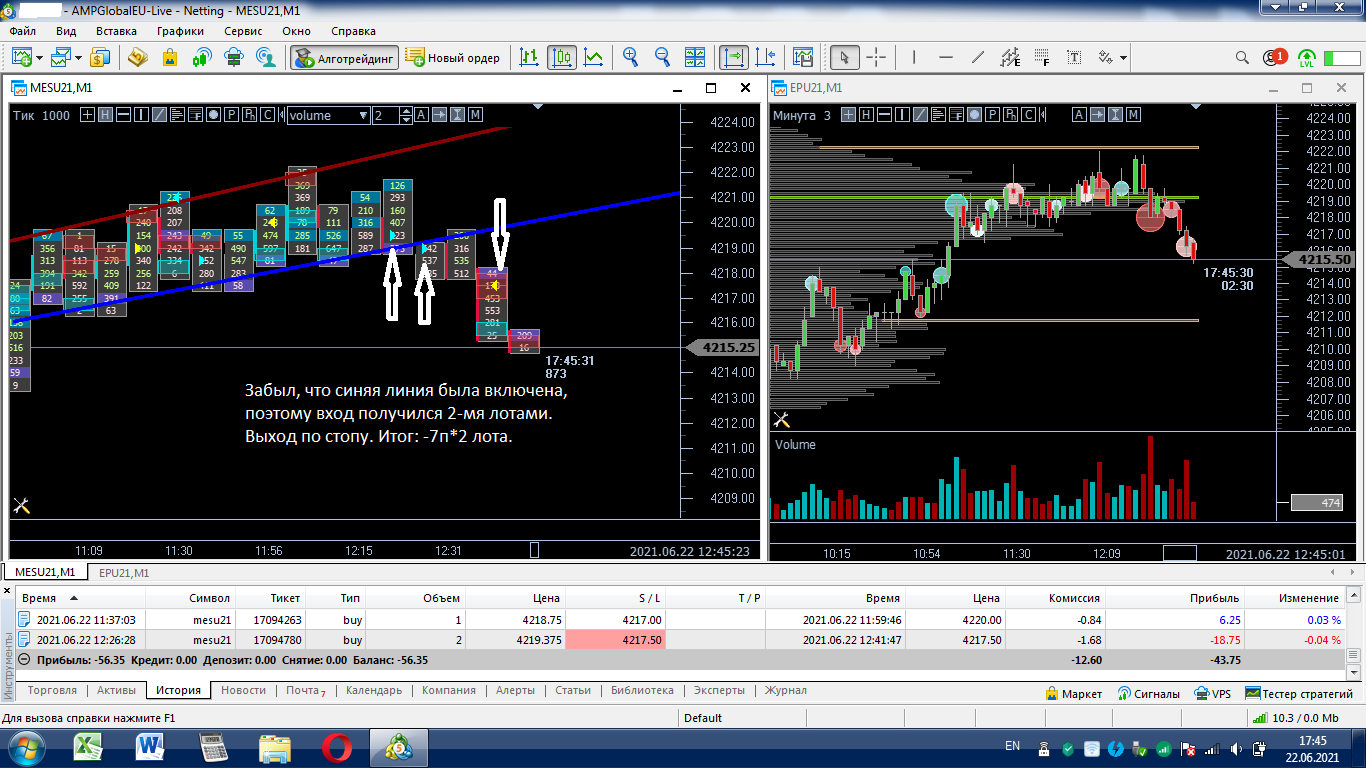The image size is (1366, 768).
Task: Open the Файл menu
Action: (x=22, y=31)
